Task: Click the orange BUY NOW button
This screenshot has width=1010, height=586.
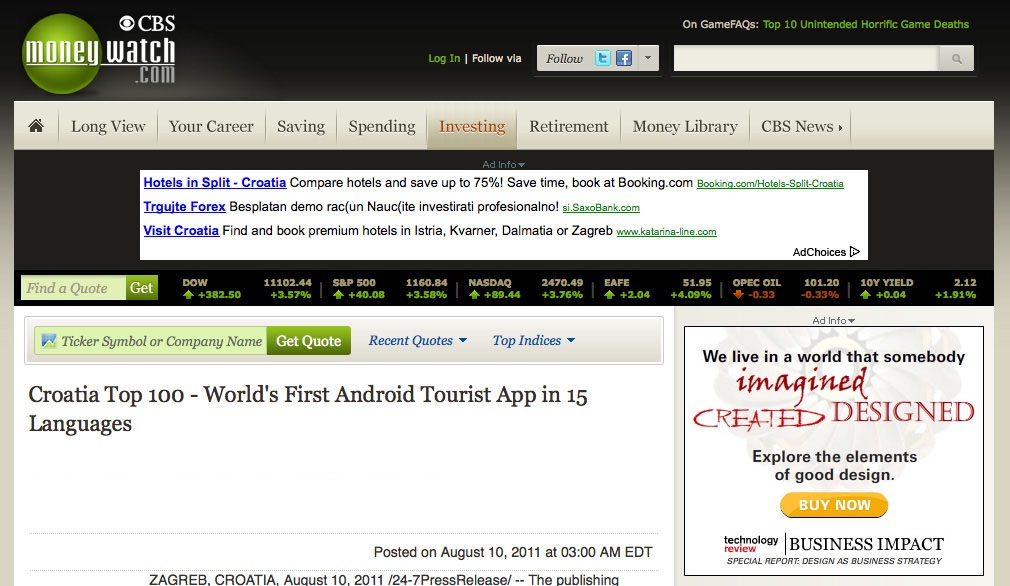Action: click(x=834, y=505)
